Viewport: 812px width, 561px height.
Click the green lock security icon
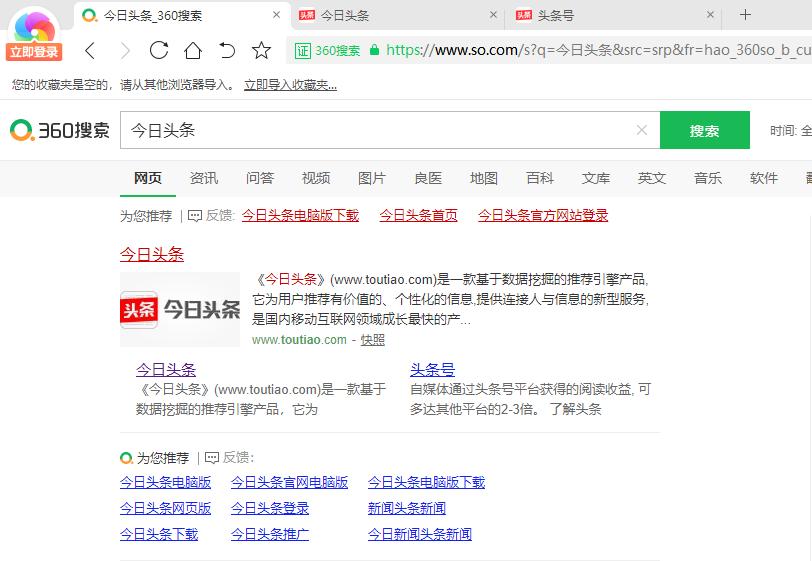pyautogui.click(x=374, y=50)
